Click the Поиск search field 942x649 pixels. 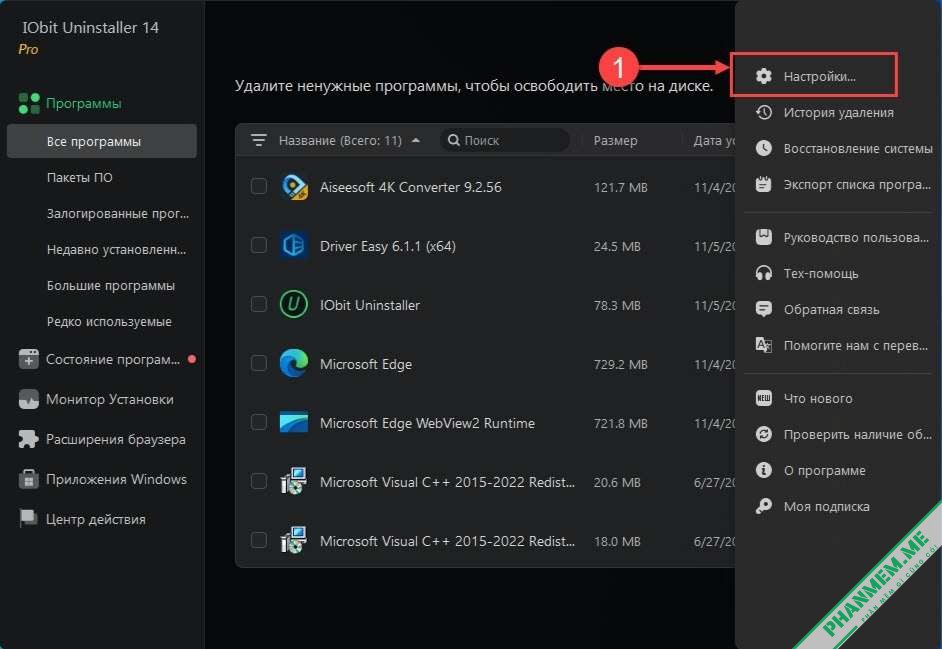(x=505, y=140)
